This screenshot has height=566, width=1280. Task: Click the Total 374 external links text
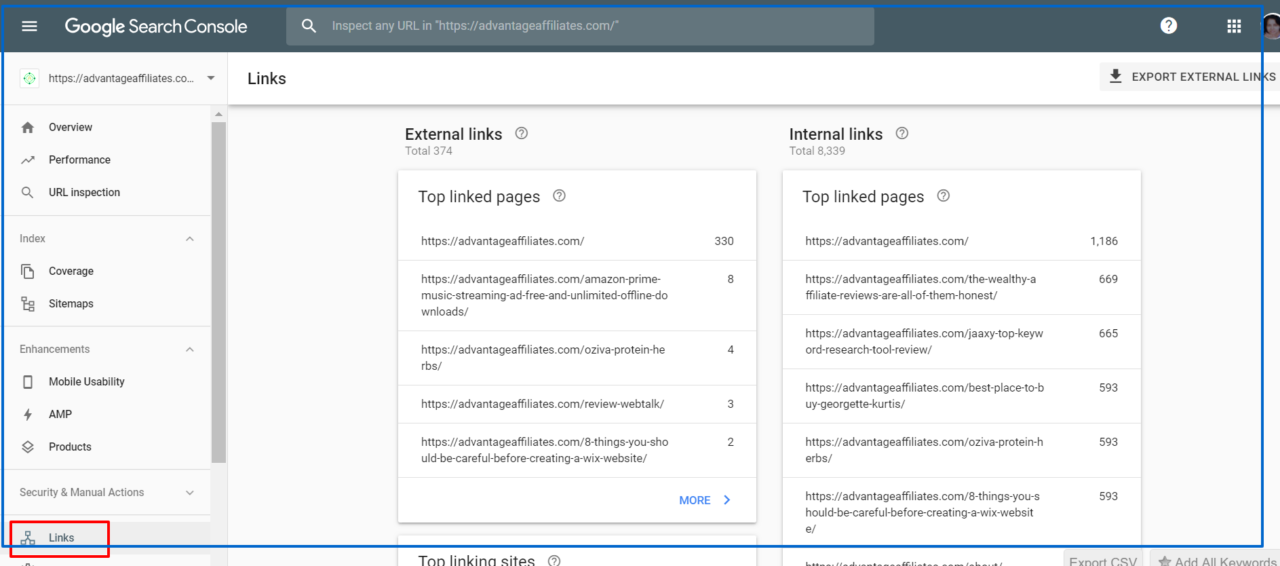tap(429, 151)
